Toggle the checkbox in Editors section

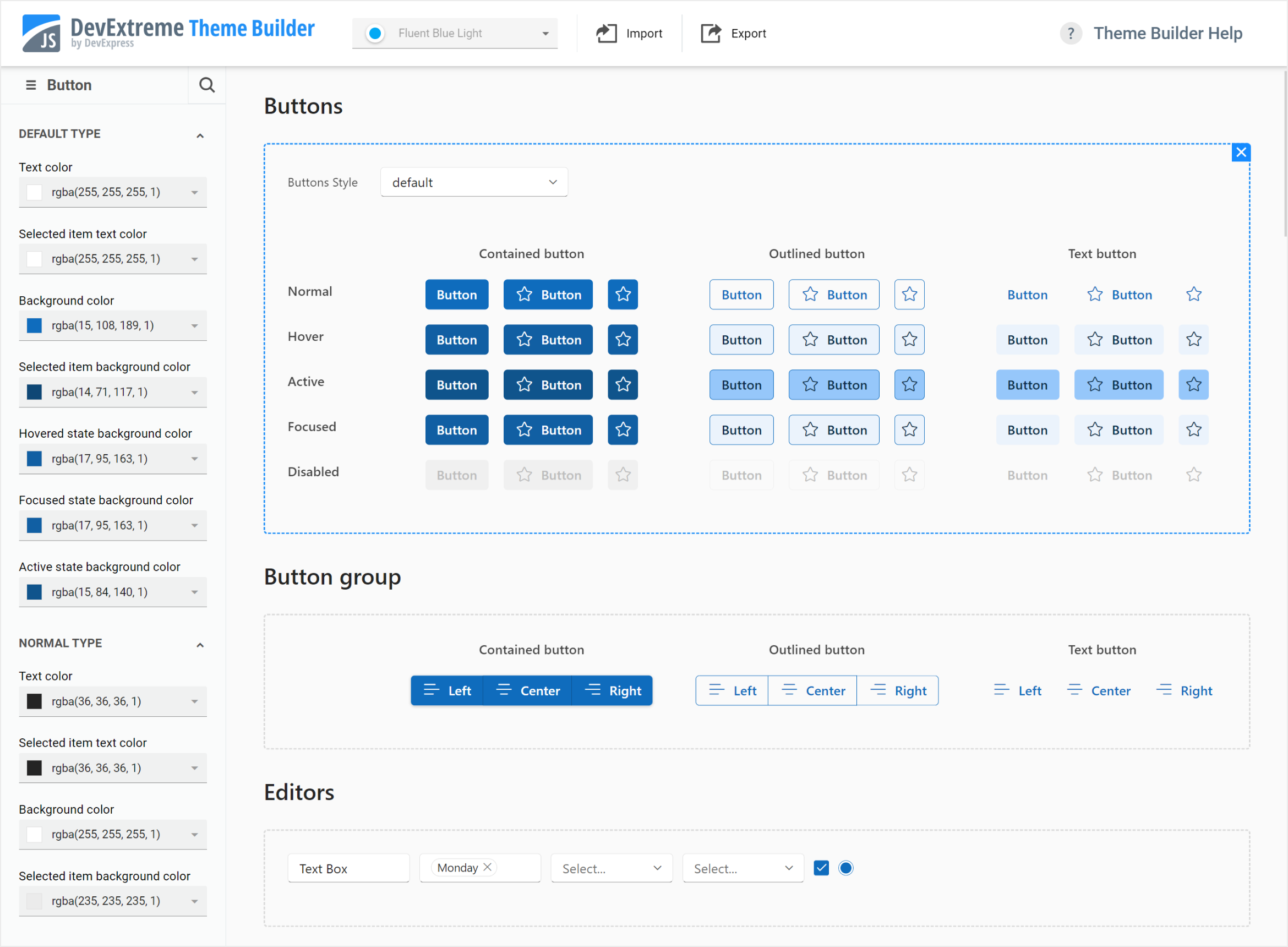click(821, 868)
